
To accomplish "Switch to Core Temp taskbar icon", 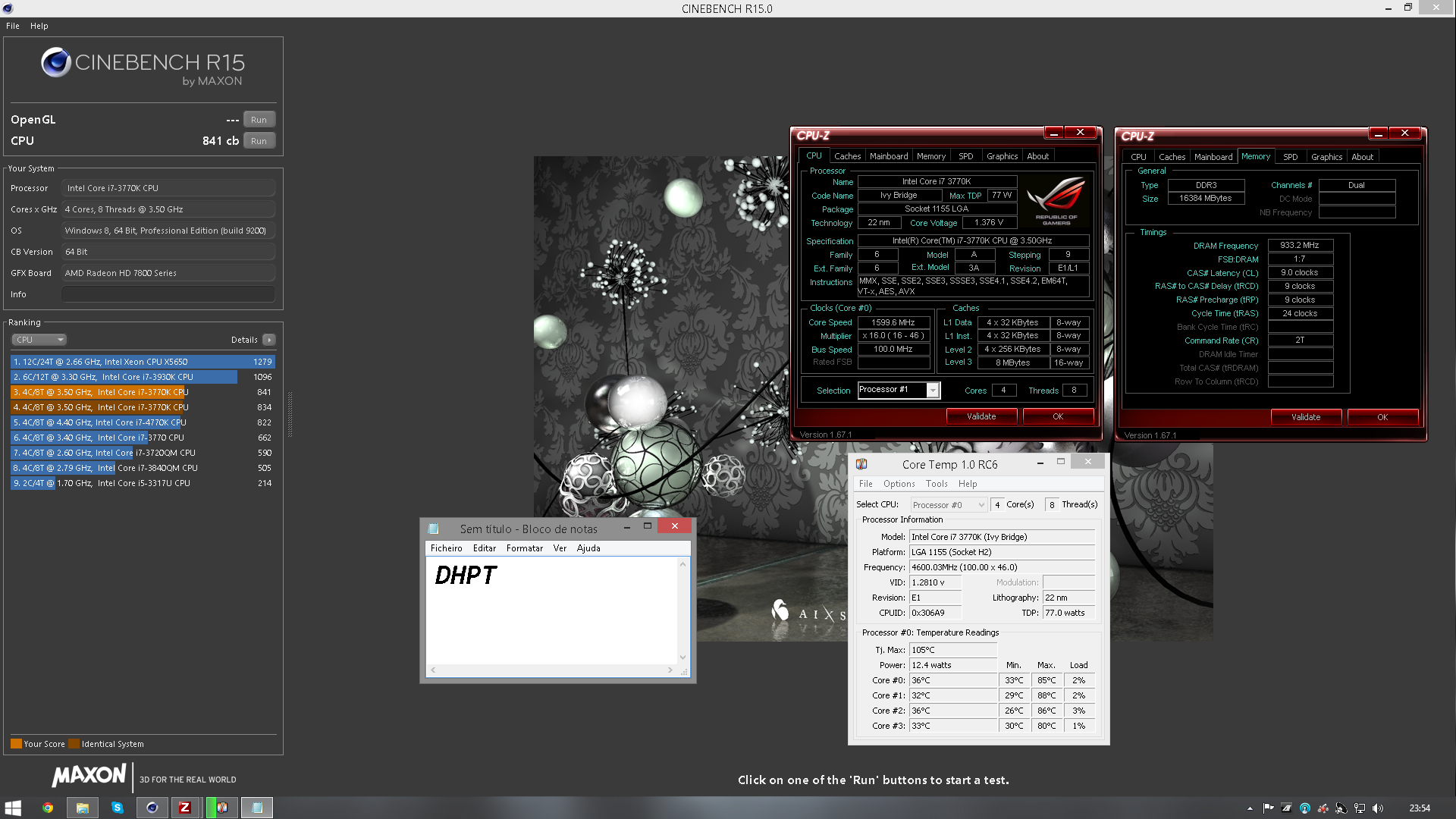I will [x=221, y=808].
